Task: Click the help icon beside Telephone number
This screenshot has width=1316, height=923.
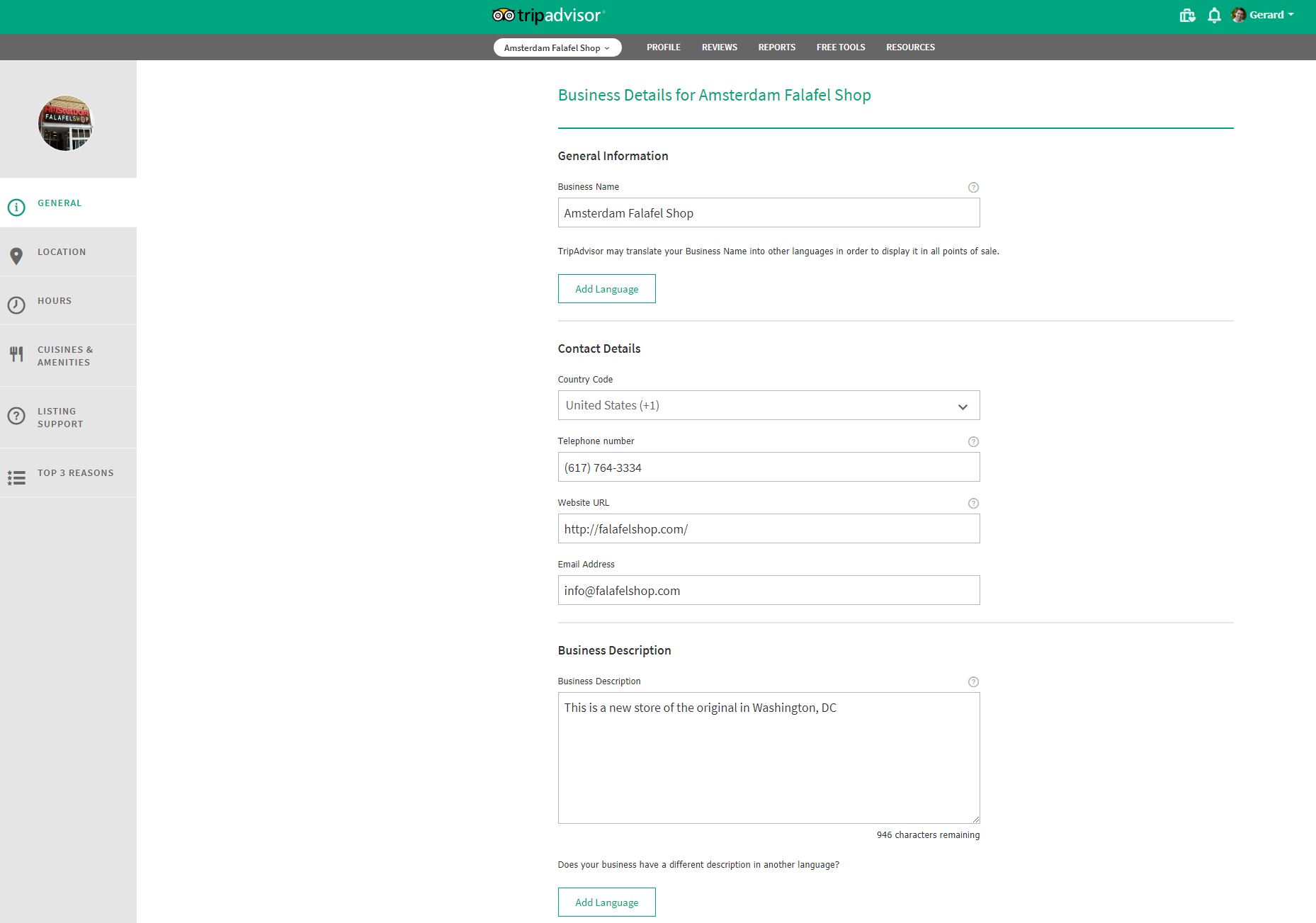Action: click(973, 442)
